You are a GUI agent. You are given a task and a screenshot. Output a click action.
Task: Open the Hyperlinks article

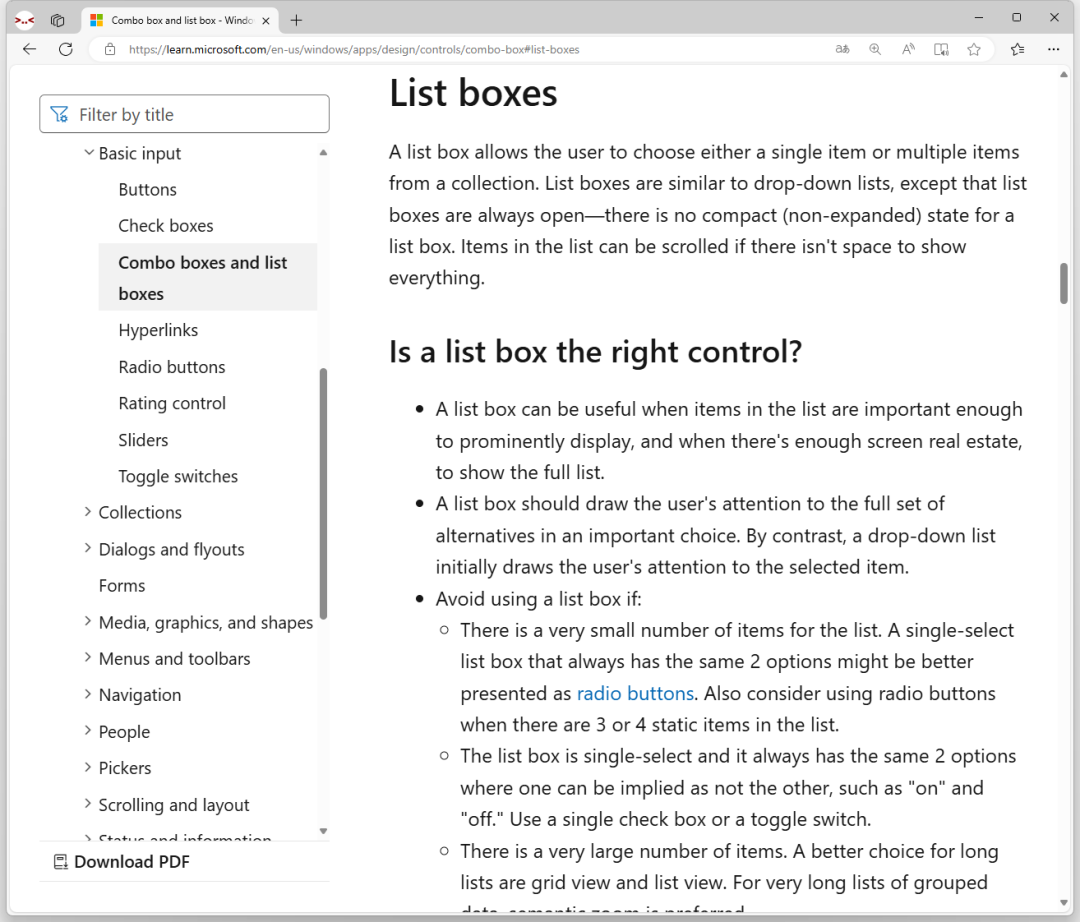tap(158, 331)
